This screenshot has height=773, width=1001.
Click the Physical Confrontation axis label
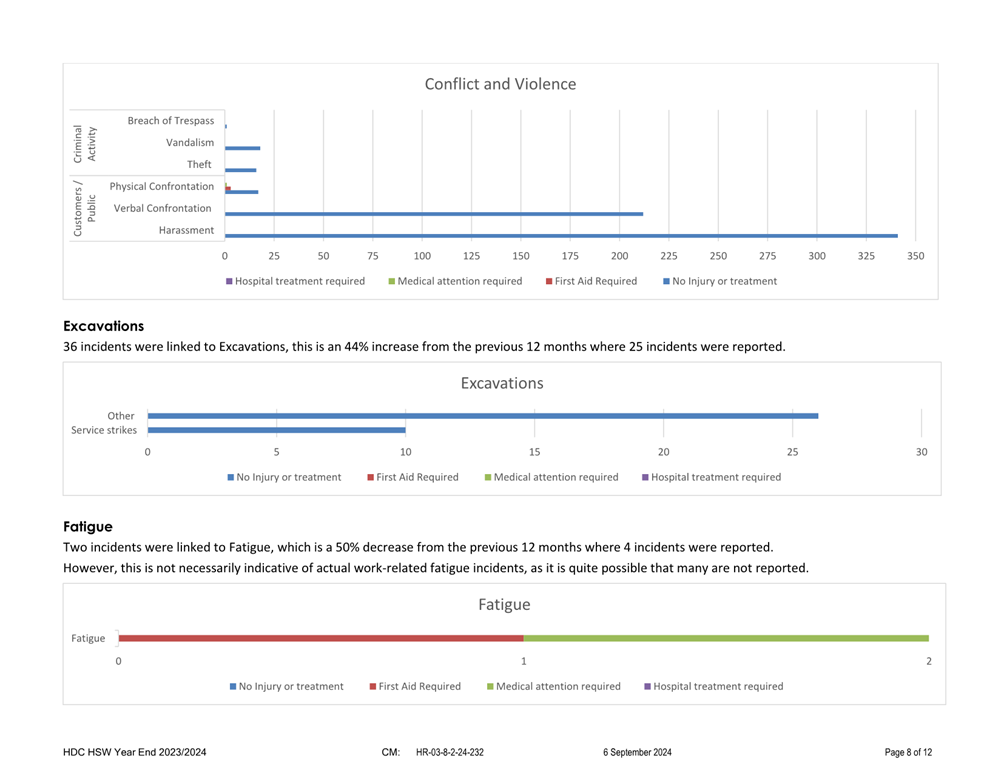[x=161, y=187]
